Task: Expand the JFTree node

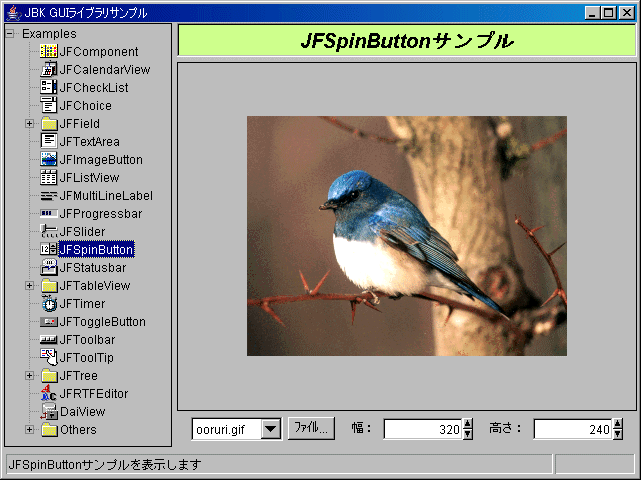Action: point(29,375)
